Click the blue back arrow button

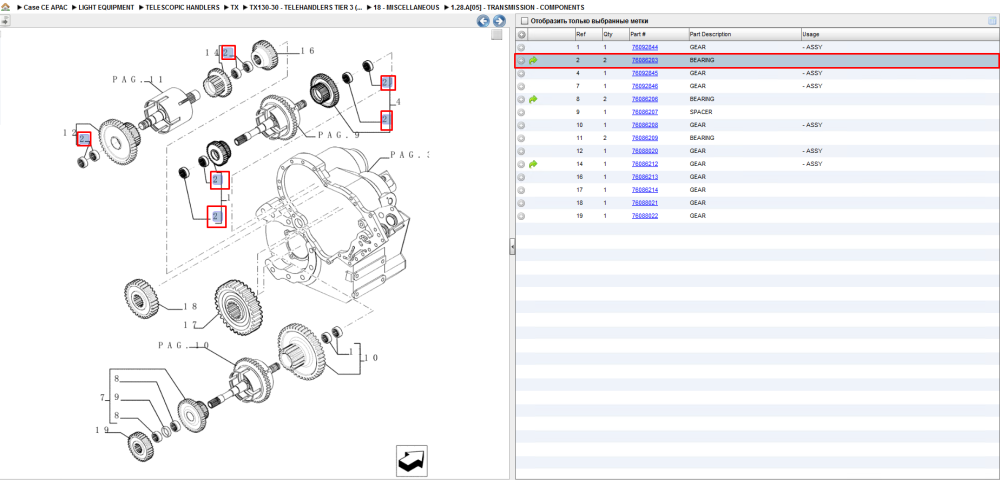point(483,21)
